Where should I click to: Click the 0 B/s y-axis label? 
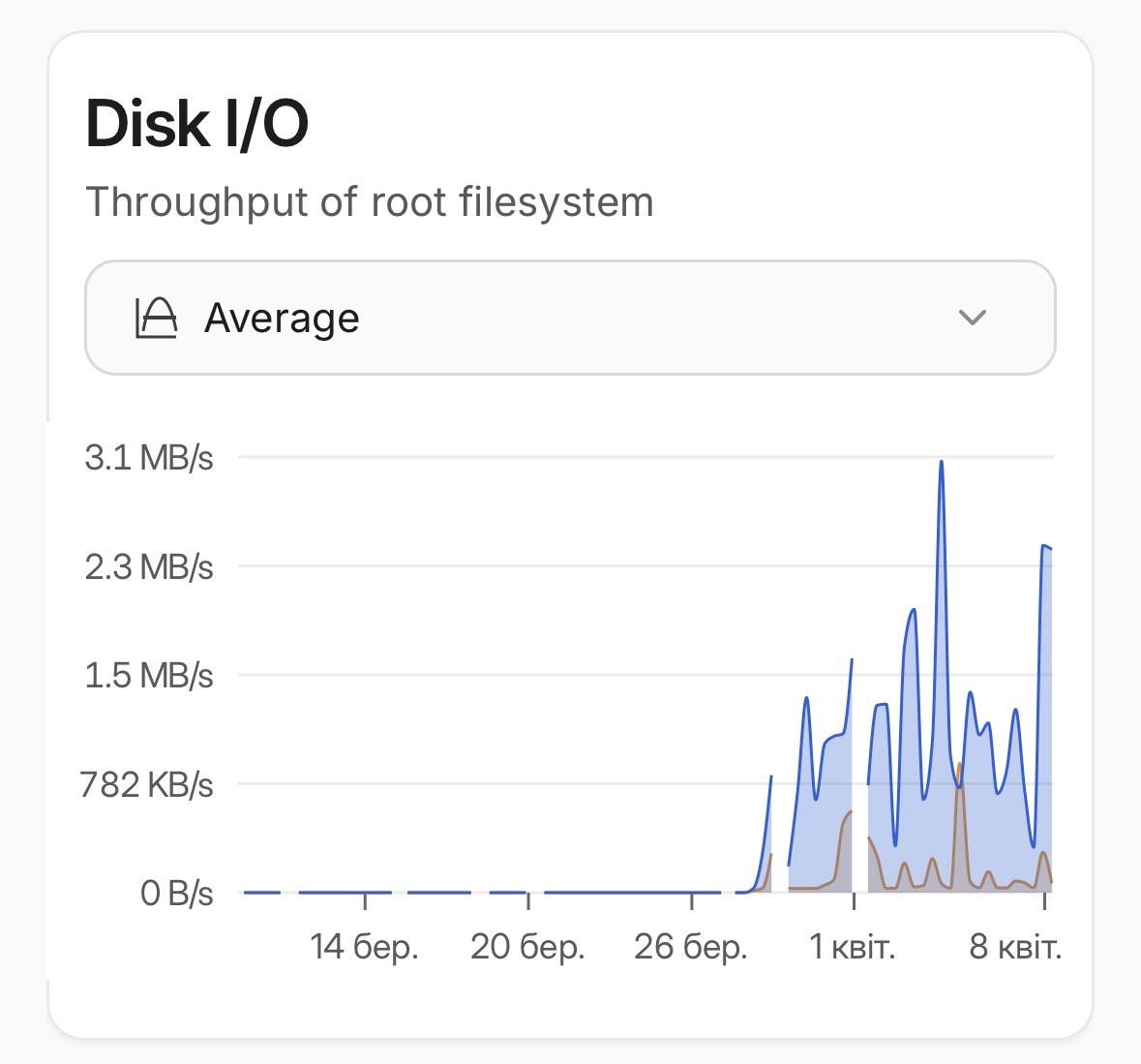click(176, 893)
